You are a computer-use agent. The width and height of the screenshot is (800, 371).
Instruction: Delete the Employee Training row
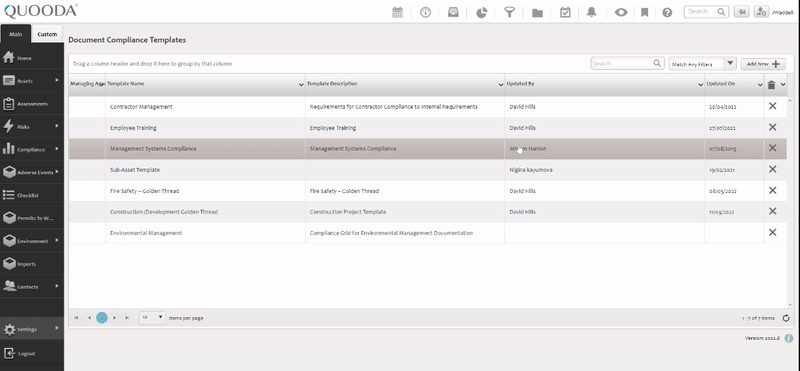[x=772, y=127]
